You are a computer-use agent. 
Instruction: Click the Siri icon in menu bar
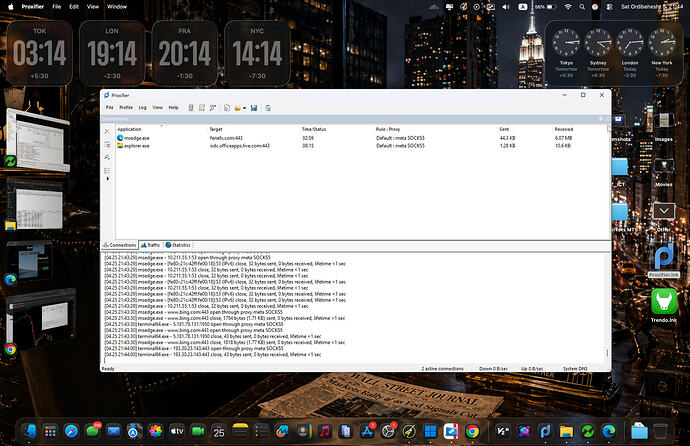595,7
